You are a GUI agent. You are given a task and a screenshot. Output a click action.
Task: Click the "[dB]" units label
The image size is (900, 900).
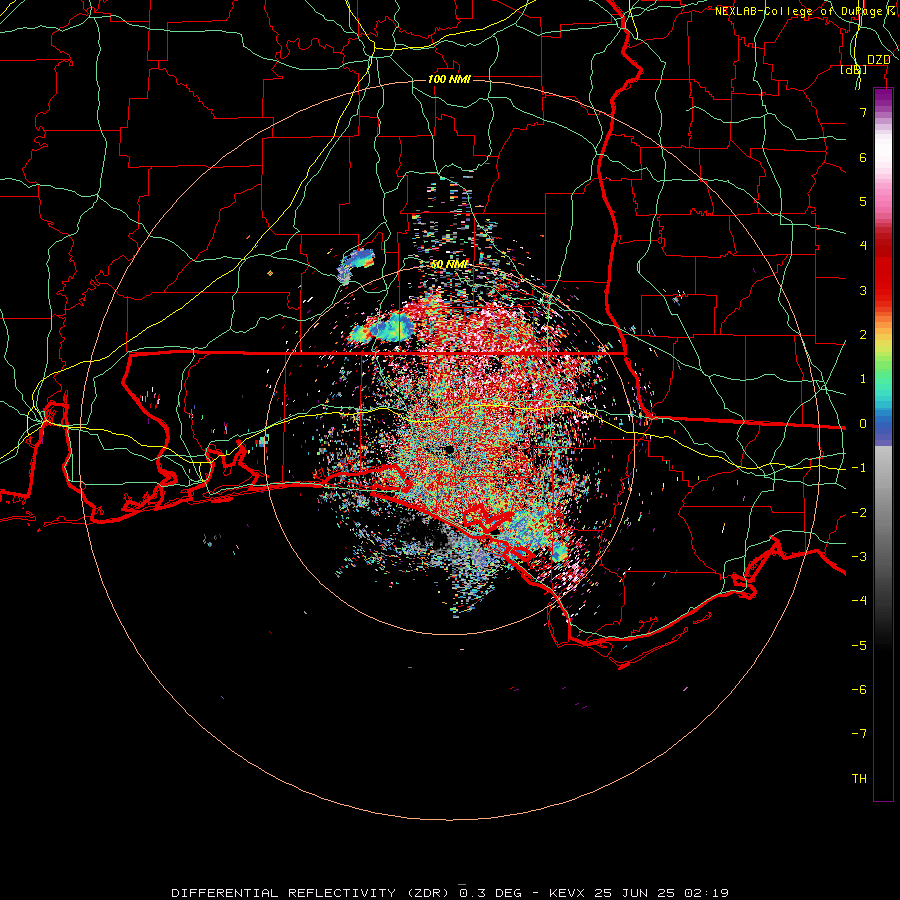pos(853,70)
